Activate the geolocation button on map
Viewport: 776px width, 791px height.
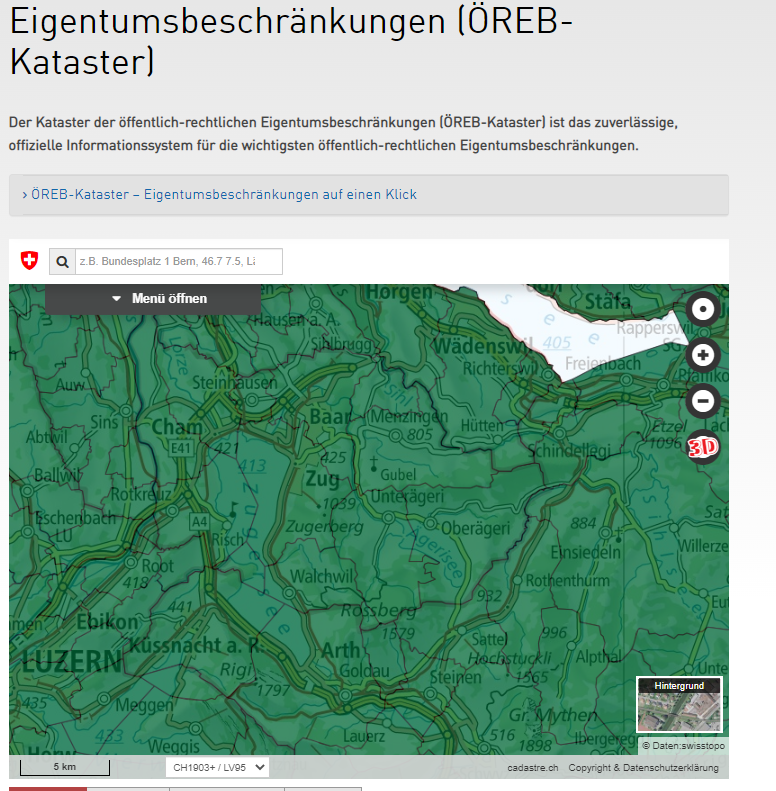point(703,309)
